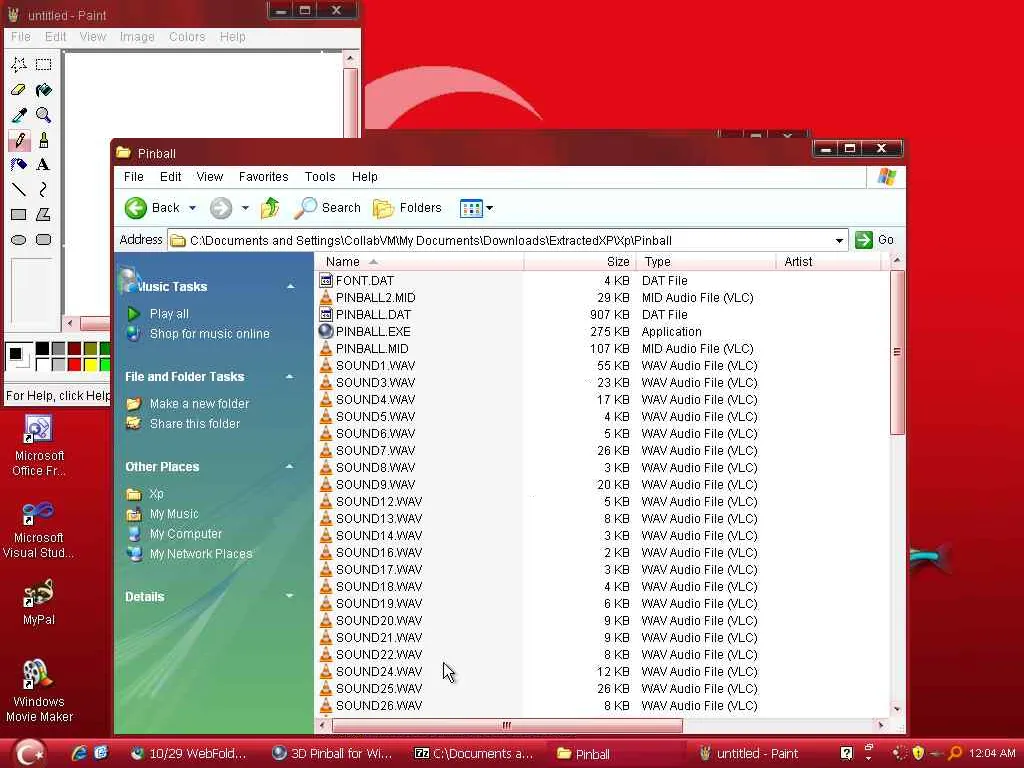The width and height of the screenshot is (1024, 768).
Task: Click the address bar path field
Action: point(507,240)
